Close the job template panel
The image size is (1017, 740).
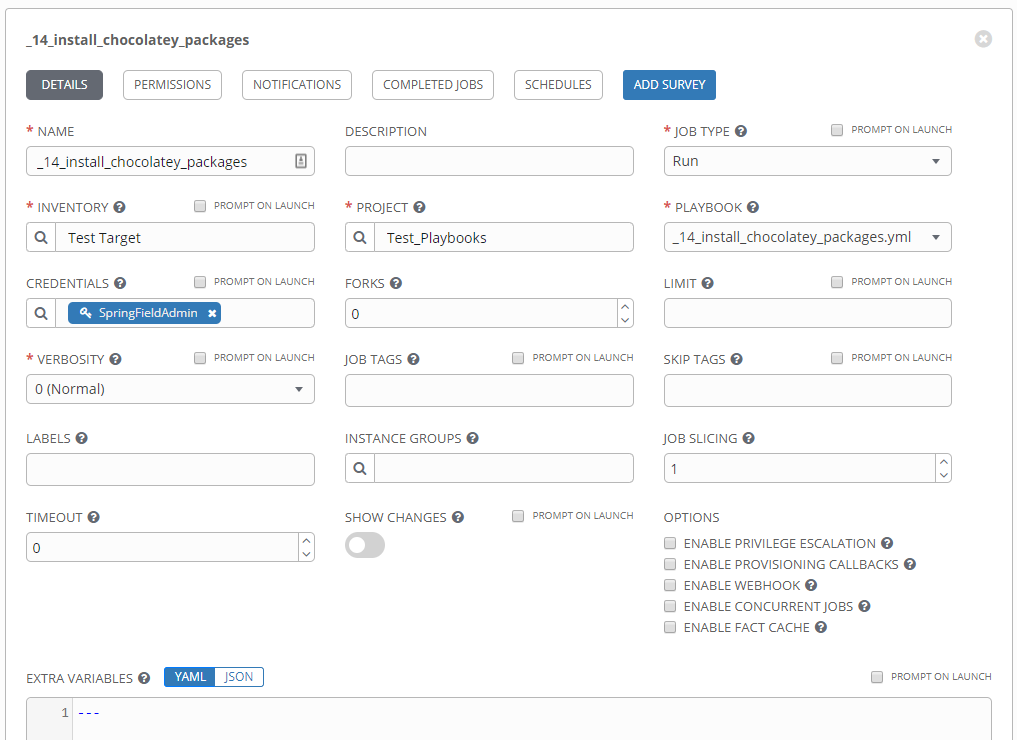click(x=983, y=39)
